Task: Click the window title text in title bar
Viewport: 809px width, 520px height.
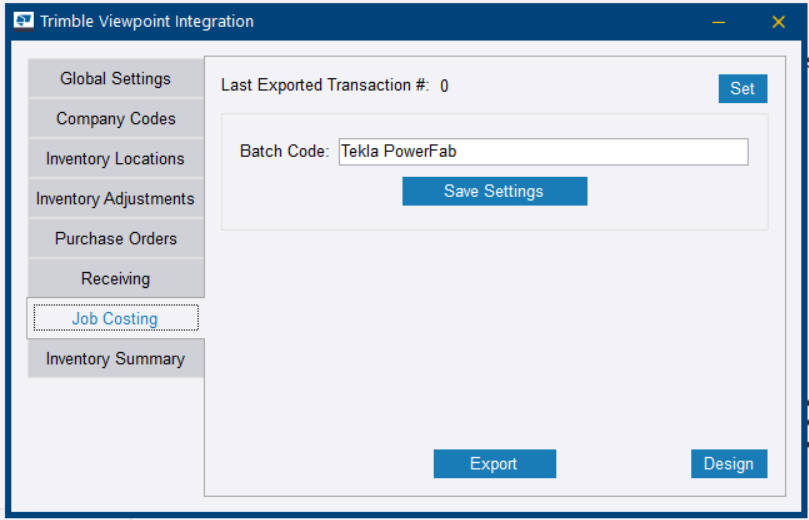Action: (x=147, y=22)
